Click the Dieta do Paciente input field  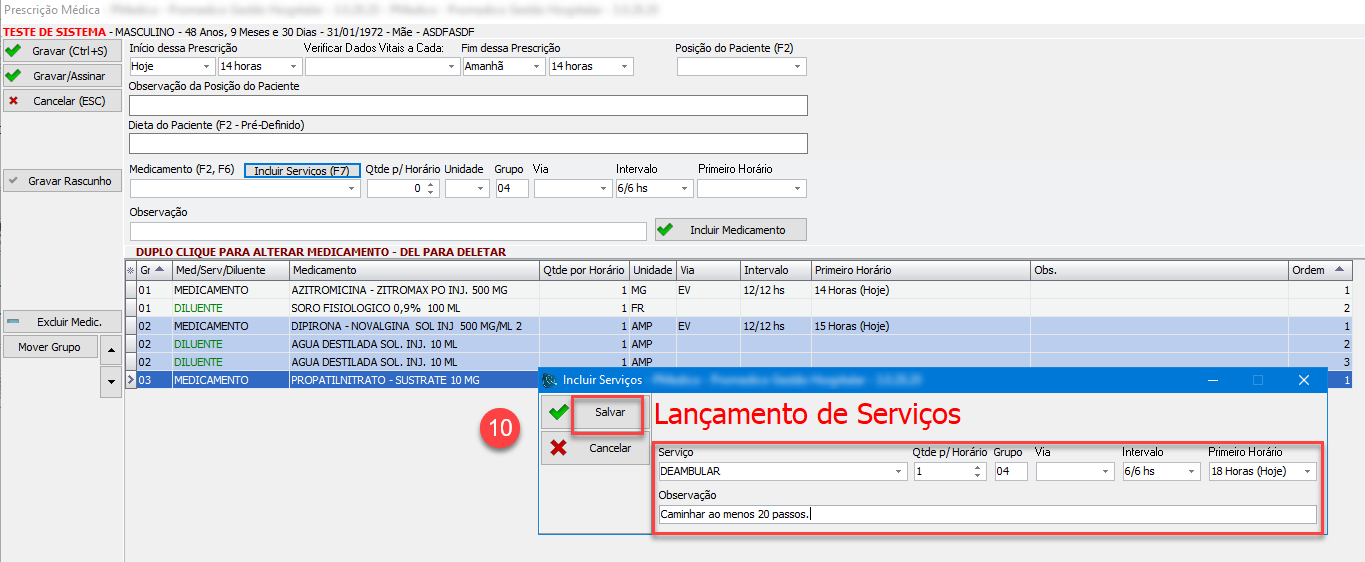click(x=468, y=144)
